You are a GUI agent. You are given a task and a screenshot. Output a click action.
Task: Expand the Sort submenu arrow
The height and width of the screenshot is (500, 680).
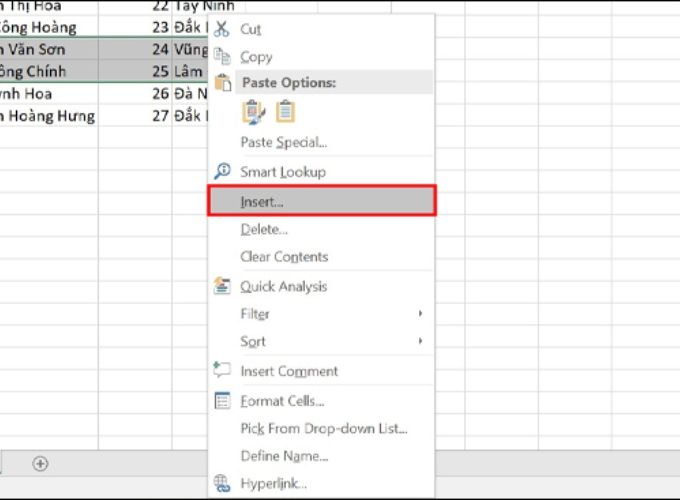[x=420, y=341]
